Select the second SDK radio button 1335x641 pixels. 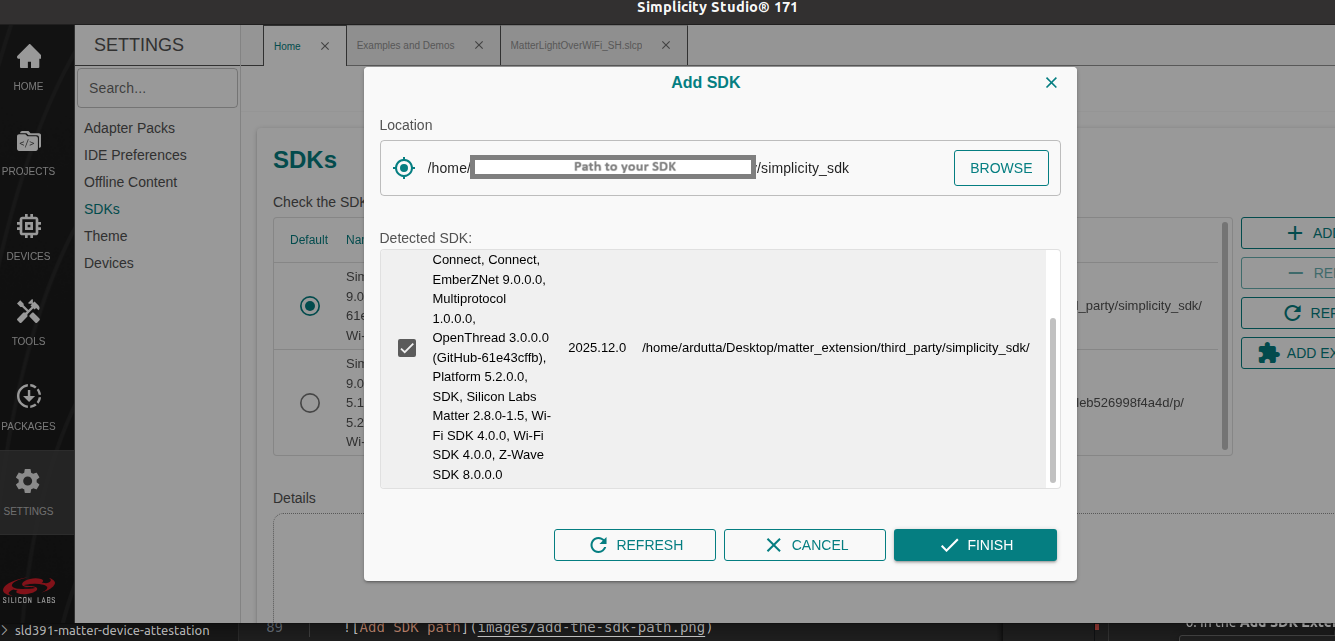310,403
